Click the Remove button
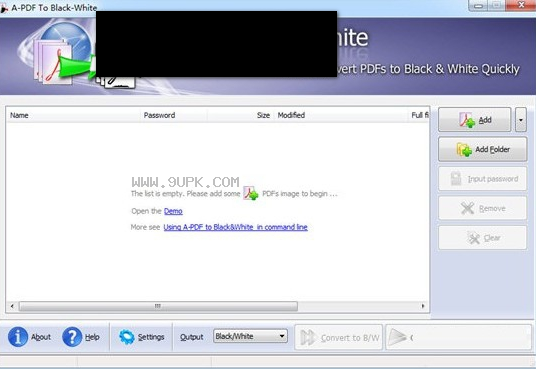 pos(482,208)
